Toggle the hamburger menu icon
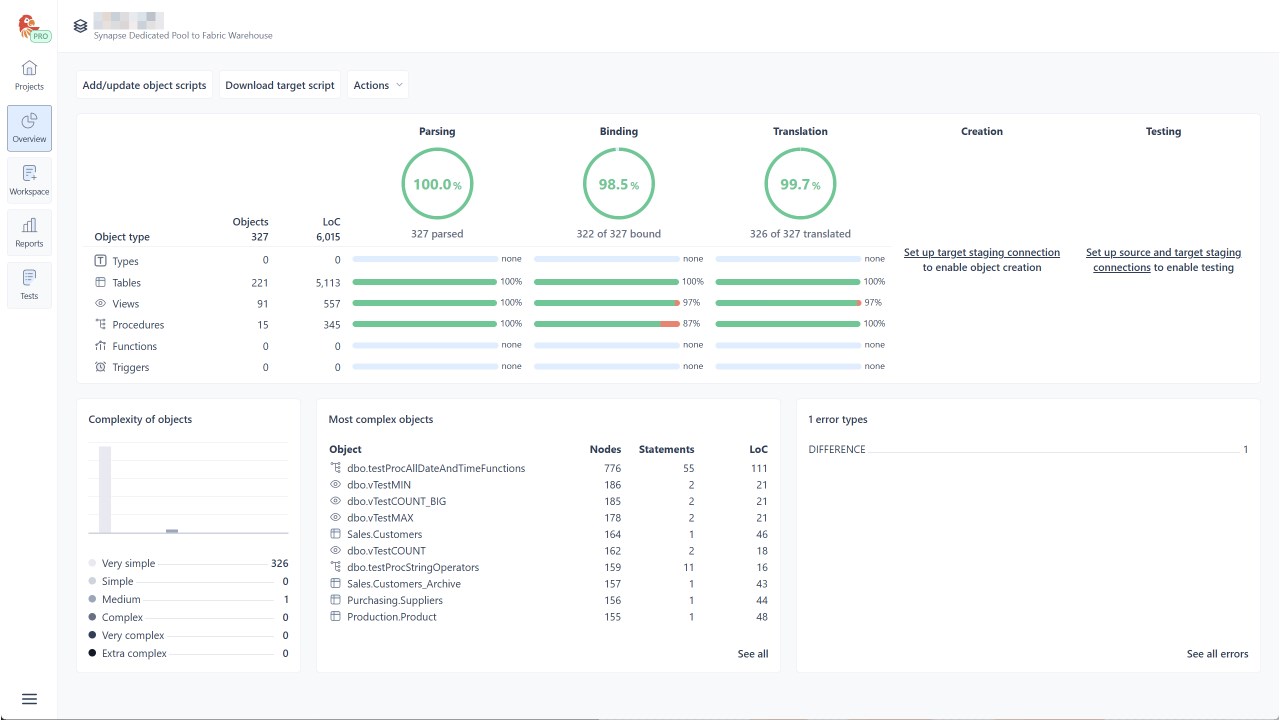 (x=29, y=699)
